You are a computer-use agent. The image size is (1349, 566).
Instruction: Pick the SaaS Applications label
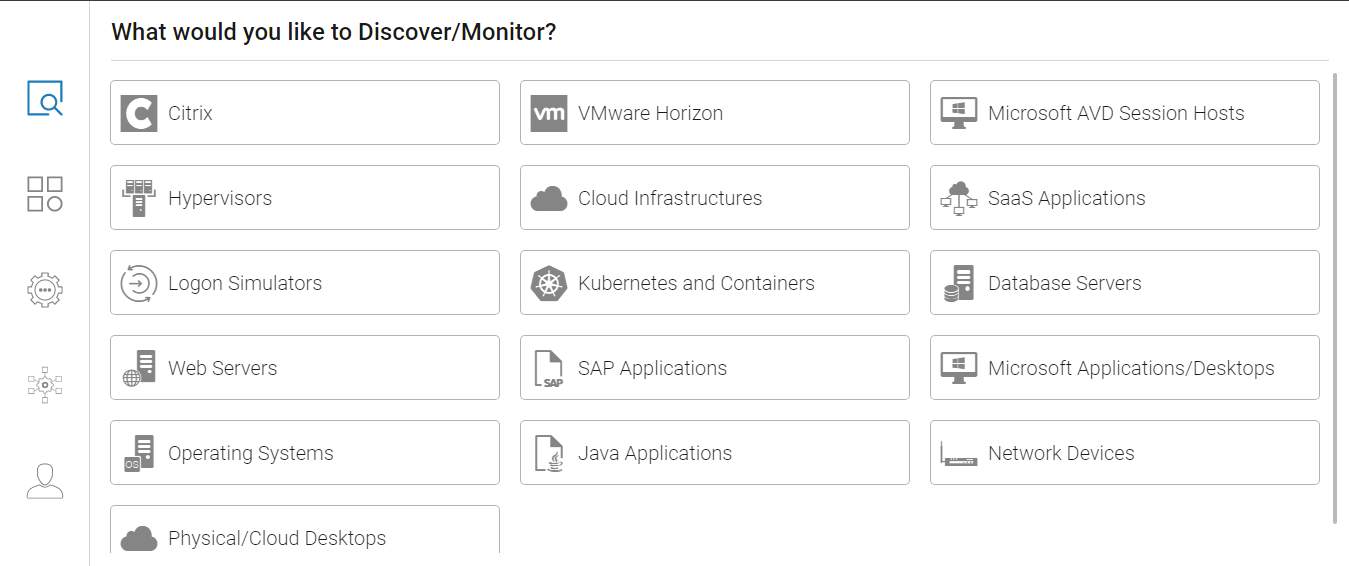click(1067, 198)
